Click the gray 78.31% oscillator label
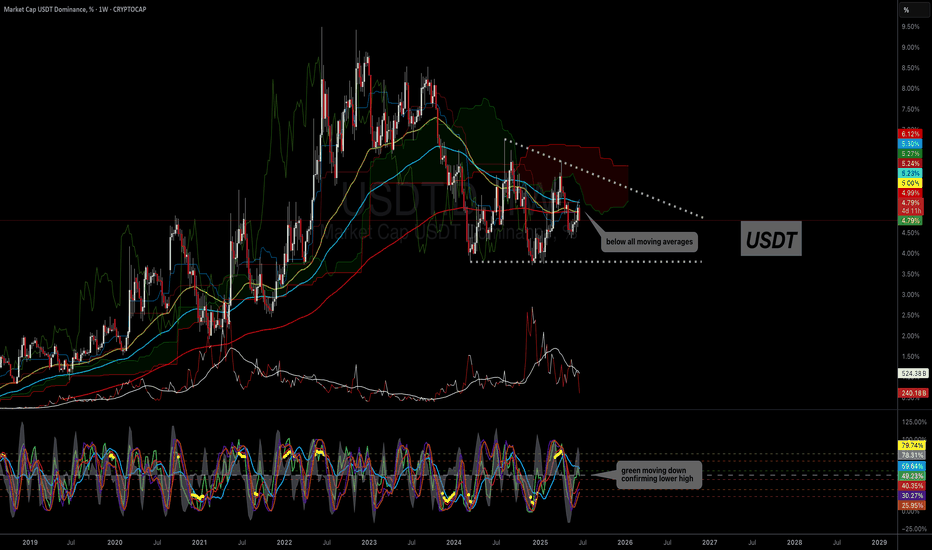This screenshot has height=550, width=932. tap(912, 455)
